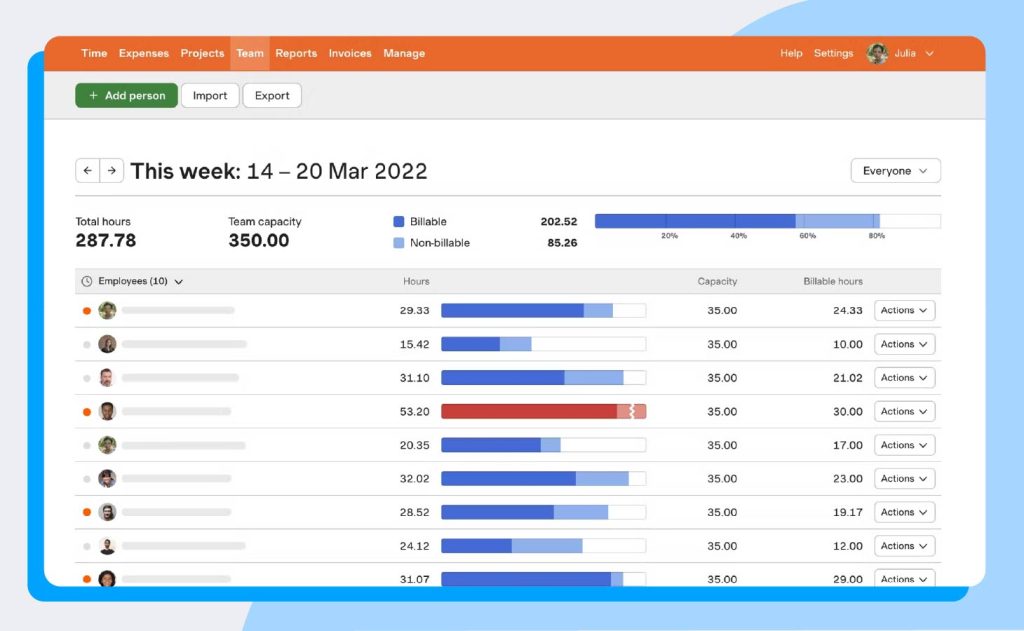Screen dimensions: 1024x631
Task: Click the Billable legend square
Action: point(395,221)
